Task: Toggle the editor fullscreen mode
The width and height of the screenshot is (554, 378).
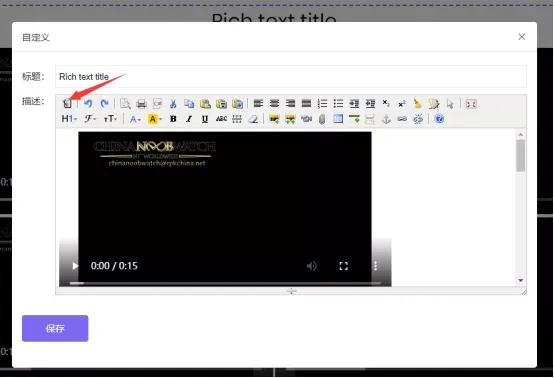Action: pos(471,104)
